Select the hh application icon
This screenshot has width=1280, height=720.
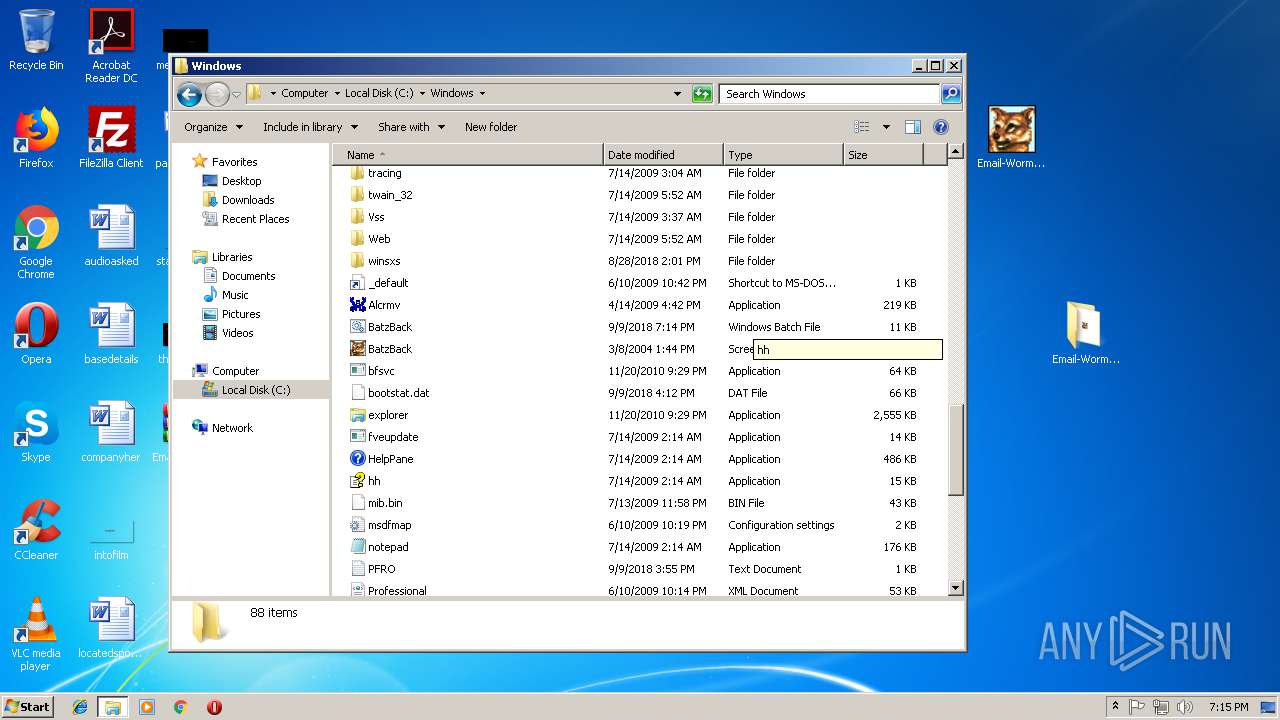click(358, 481)
